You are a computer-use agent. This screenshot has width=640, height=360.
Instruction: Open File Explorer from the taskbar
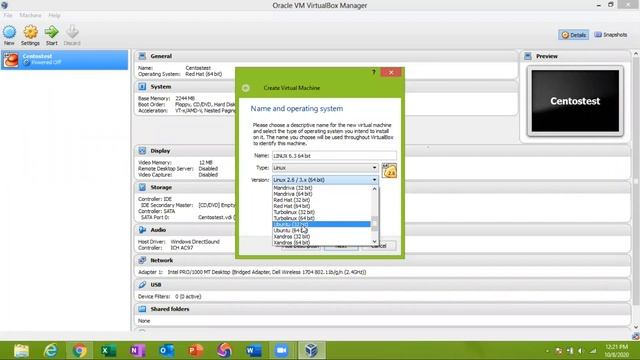tap(21, 351)
